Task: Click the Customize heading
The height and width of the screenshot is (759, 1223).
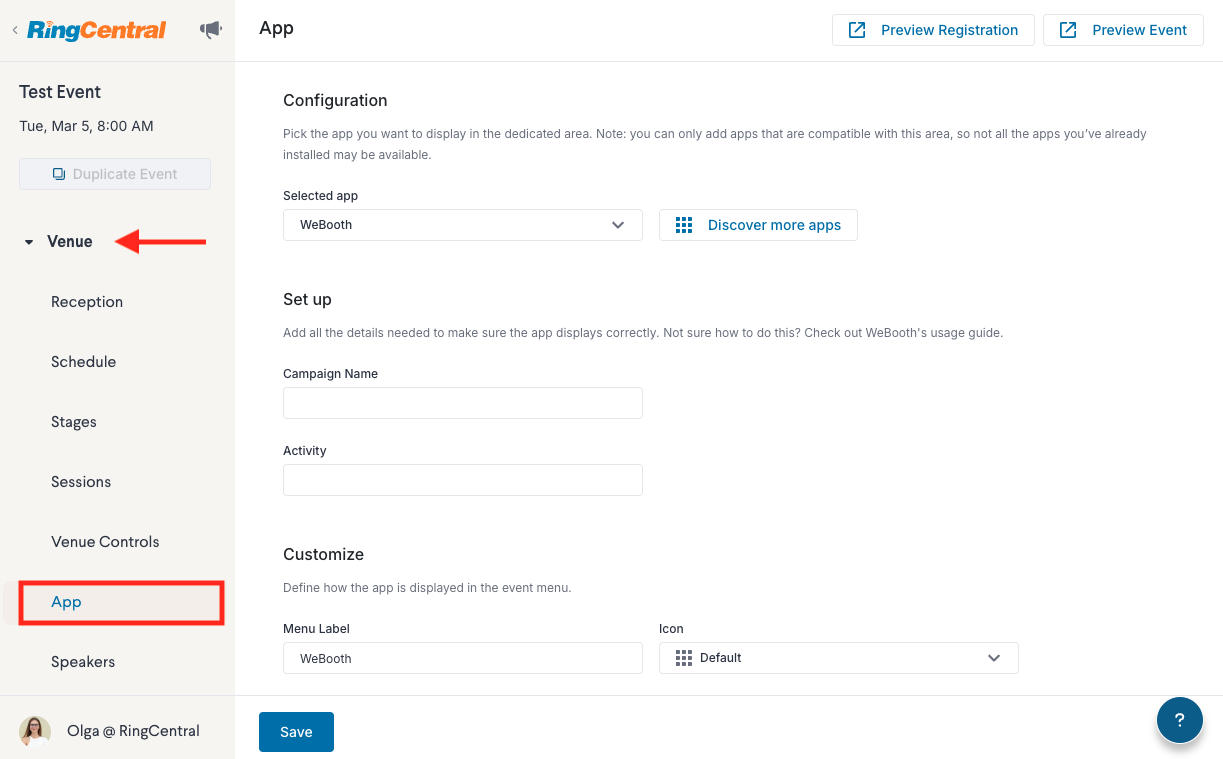Action: coord(324,554)
